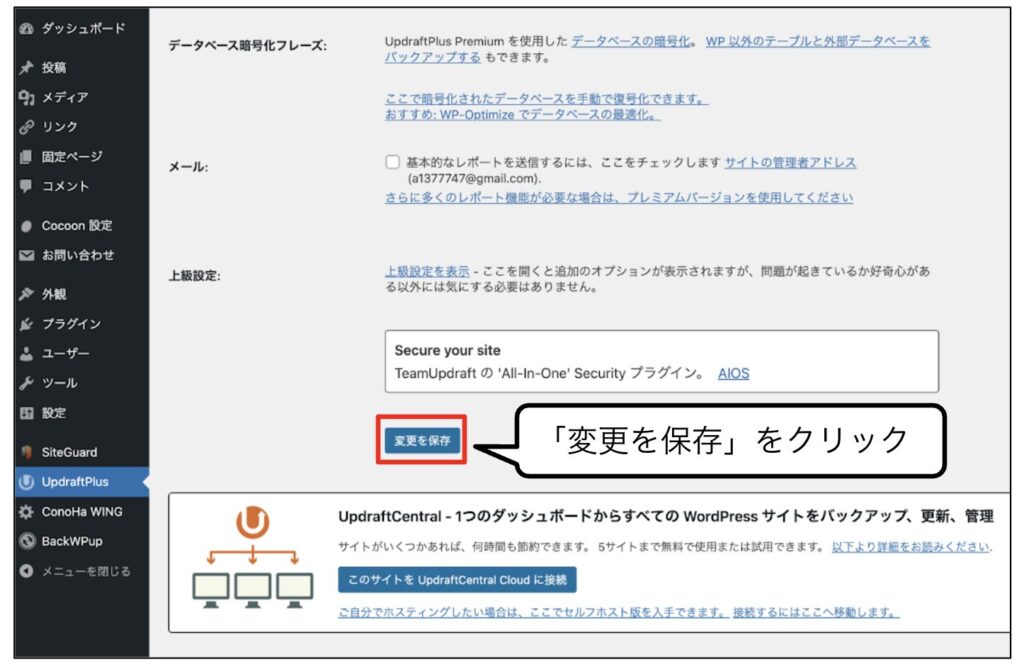Screen dimensions: 1024x669
Task: Expand 上級設定を表示 link
Action: coord(427,271)
